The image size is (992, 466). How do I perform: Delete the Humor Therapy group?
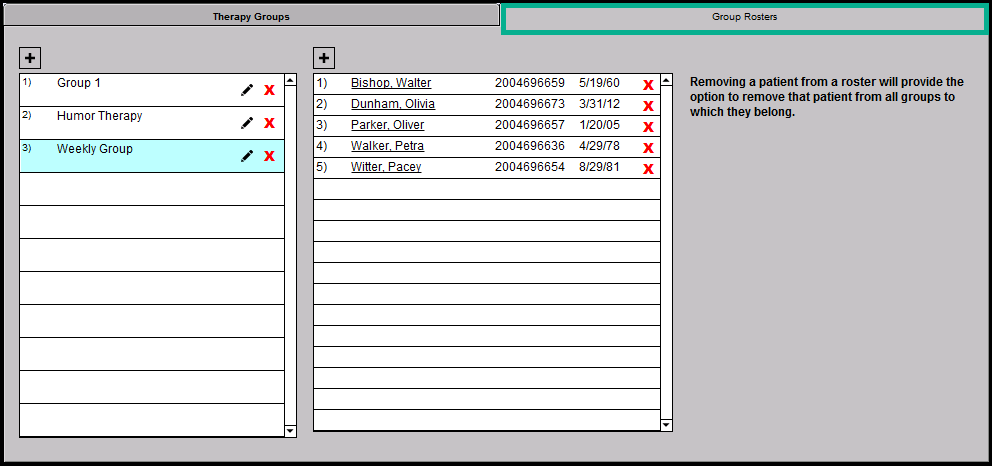tap(269, 123)
